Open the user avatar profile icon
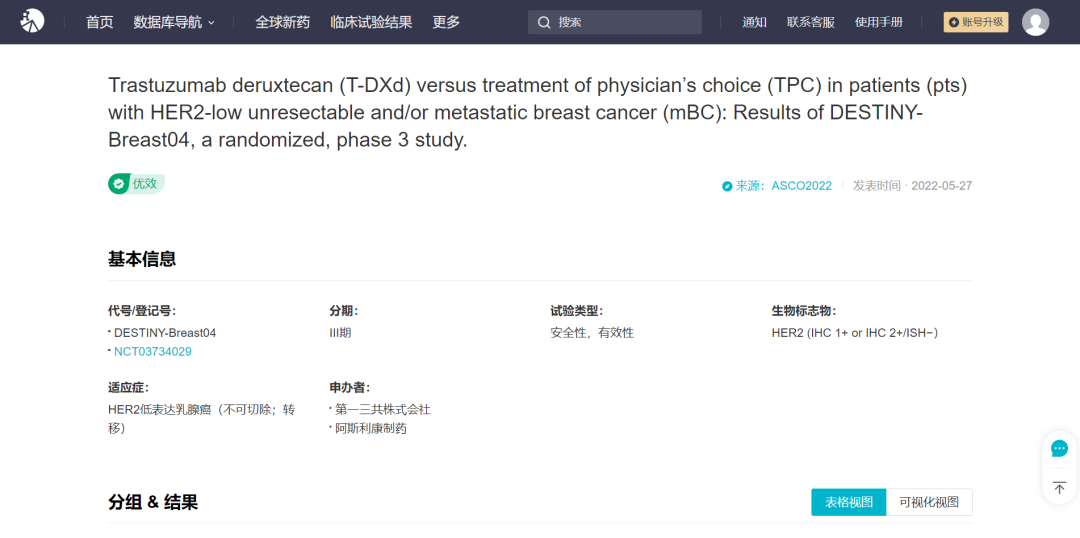The height and width of the screenshot is (538, 1080). point(1035,22)
